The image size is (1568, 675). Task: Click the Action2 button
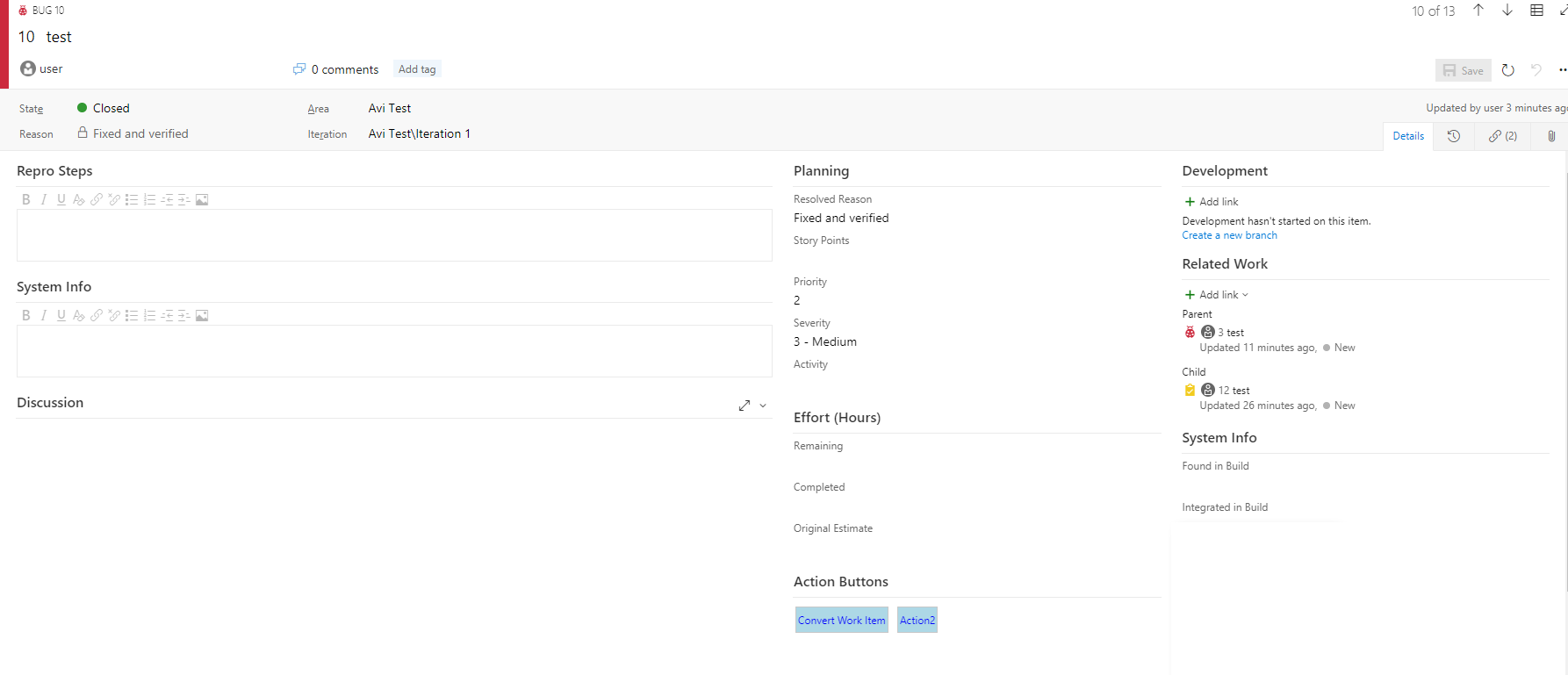917,621
